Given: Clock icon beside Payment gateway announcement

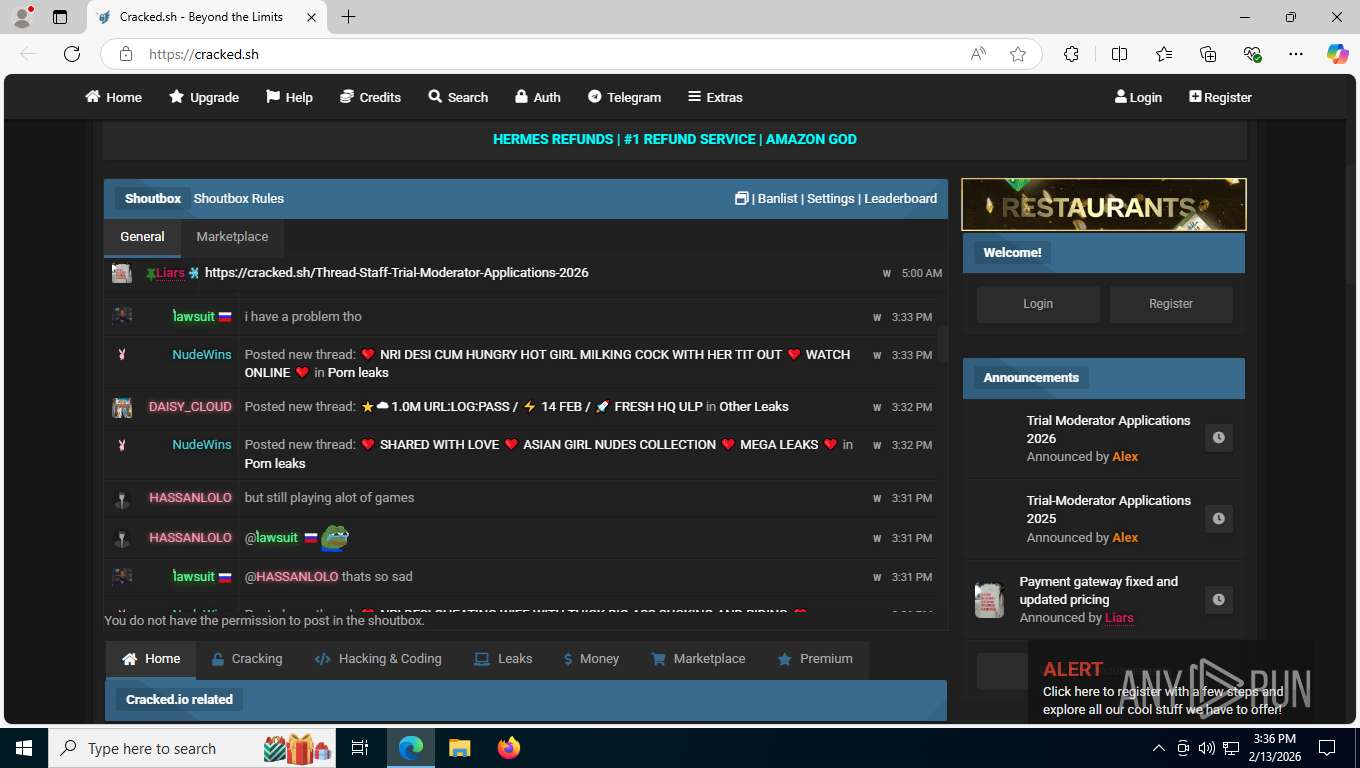Looking at the screenshot, I should 1218,600.
